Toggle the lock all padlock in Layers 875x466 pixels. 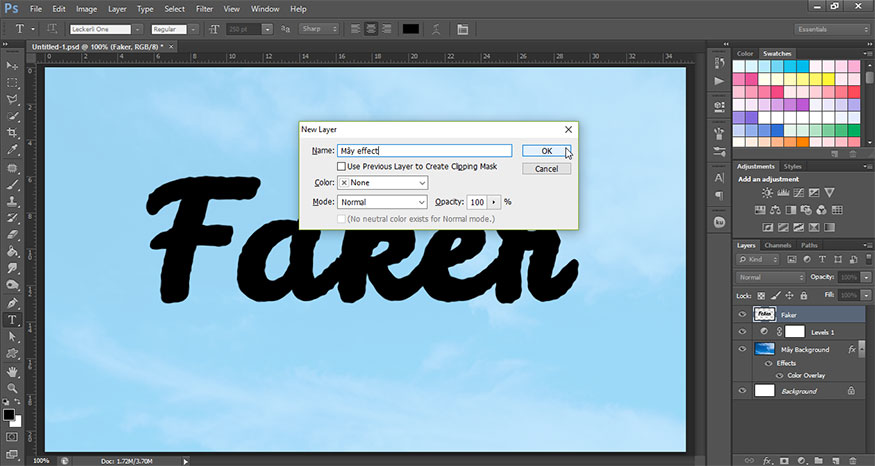point(804,295)
